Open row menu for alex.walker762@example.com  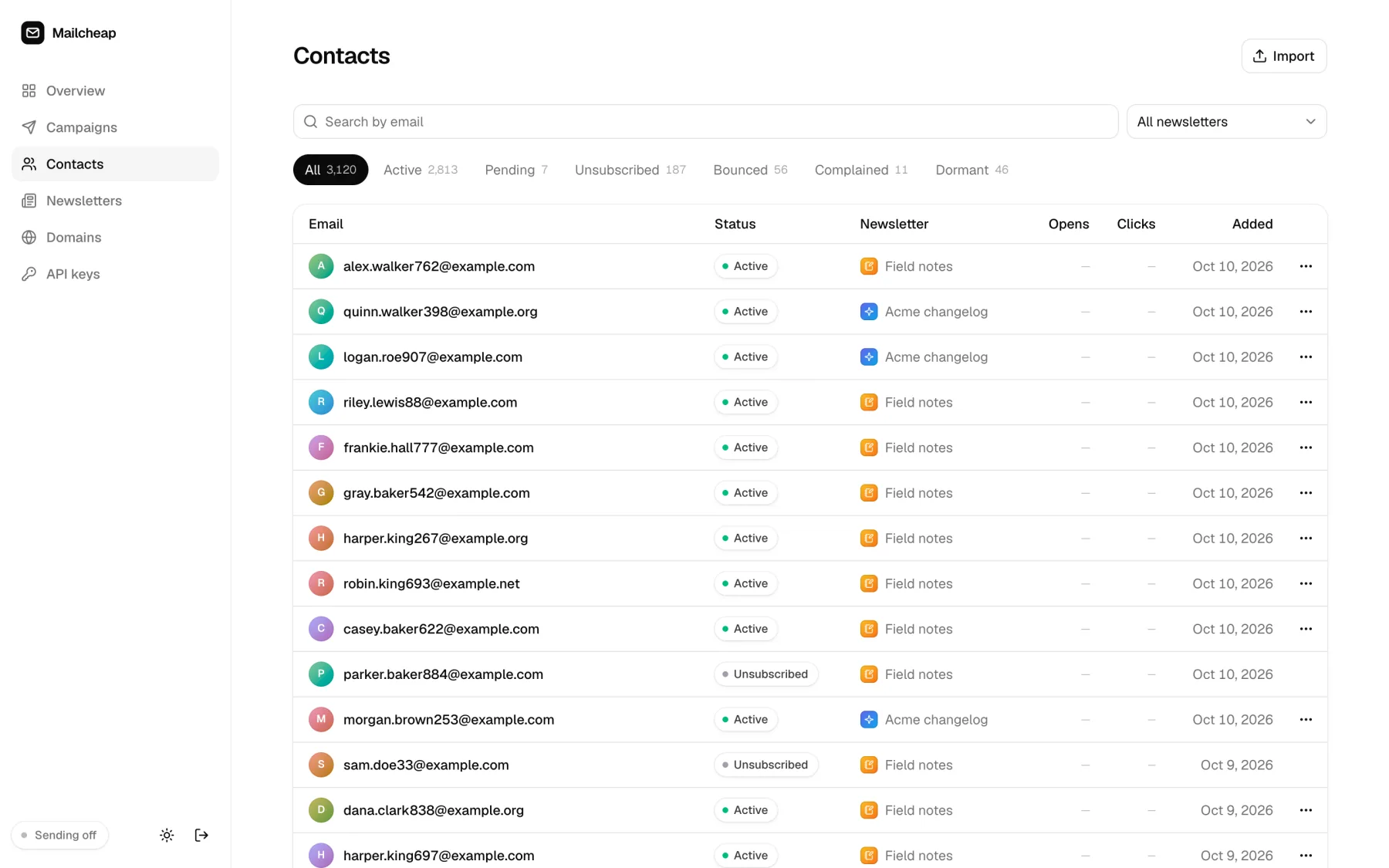pos(1306,266)
